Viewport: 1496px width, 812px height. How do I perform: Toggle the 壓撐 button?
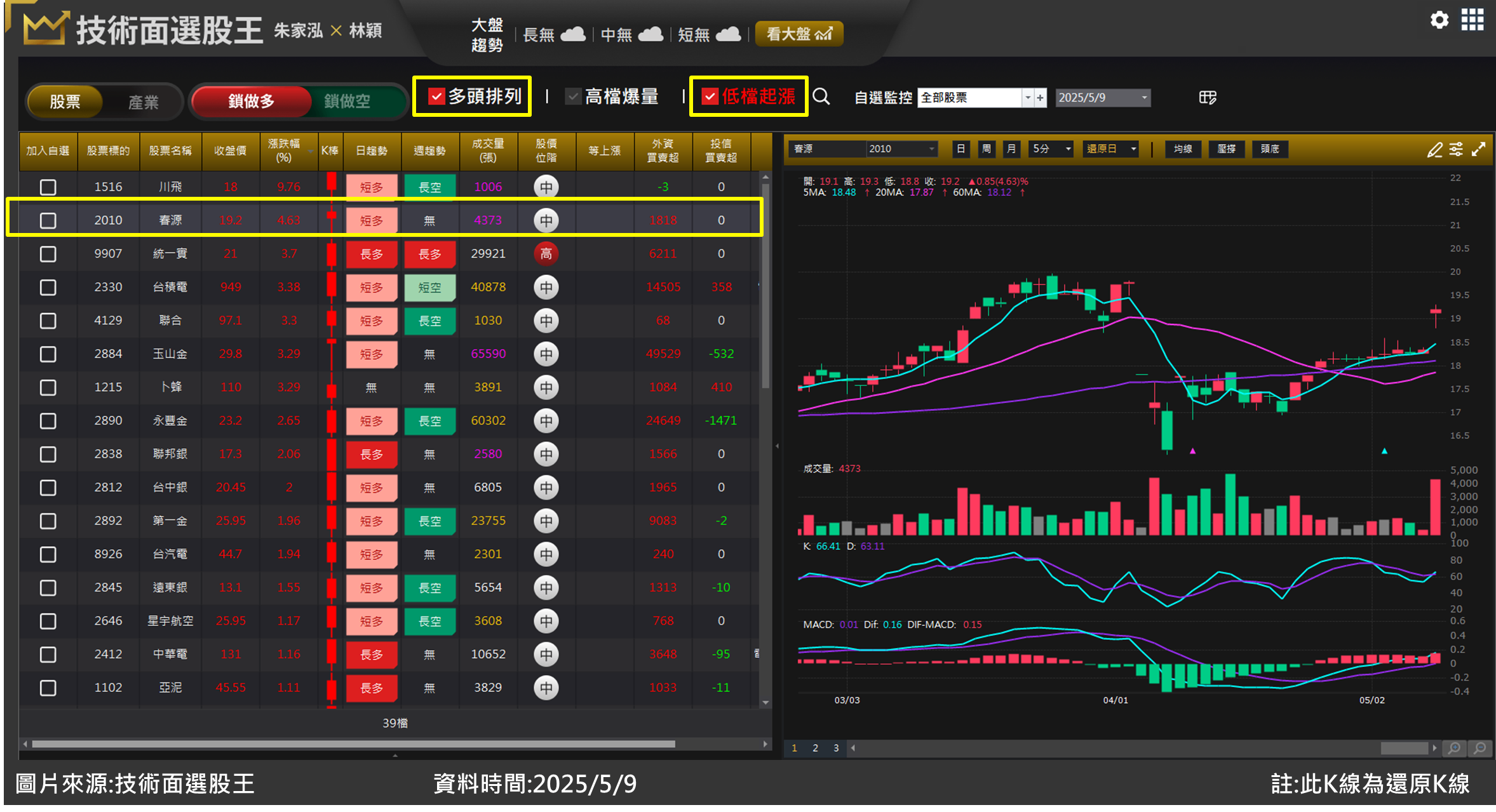coord(1226,149)
